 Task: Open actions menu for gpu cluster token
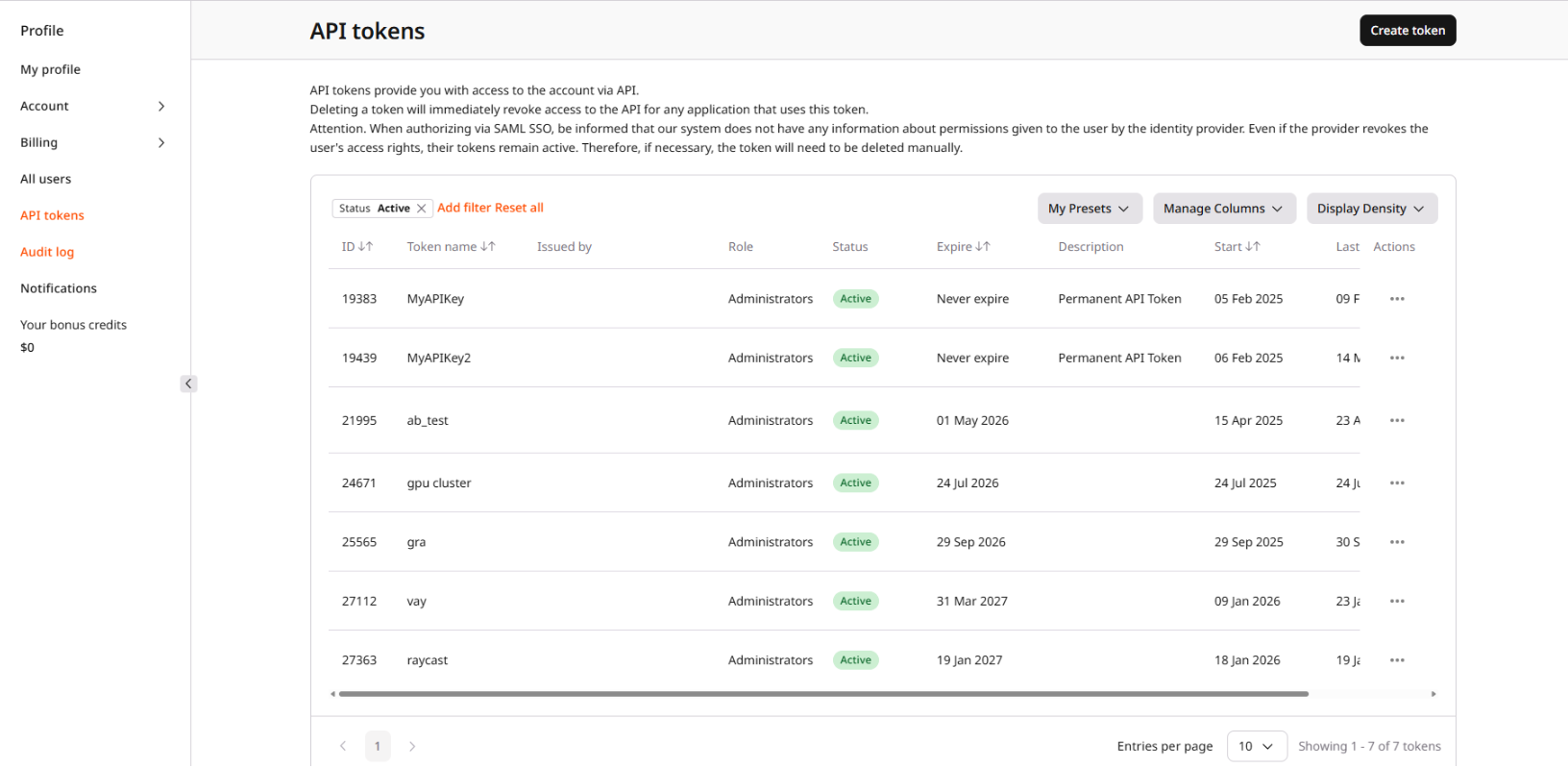tap(1397, 483)
